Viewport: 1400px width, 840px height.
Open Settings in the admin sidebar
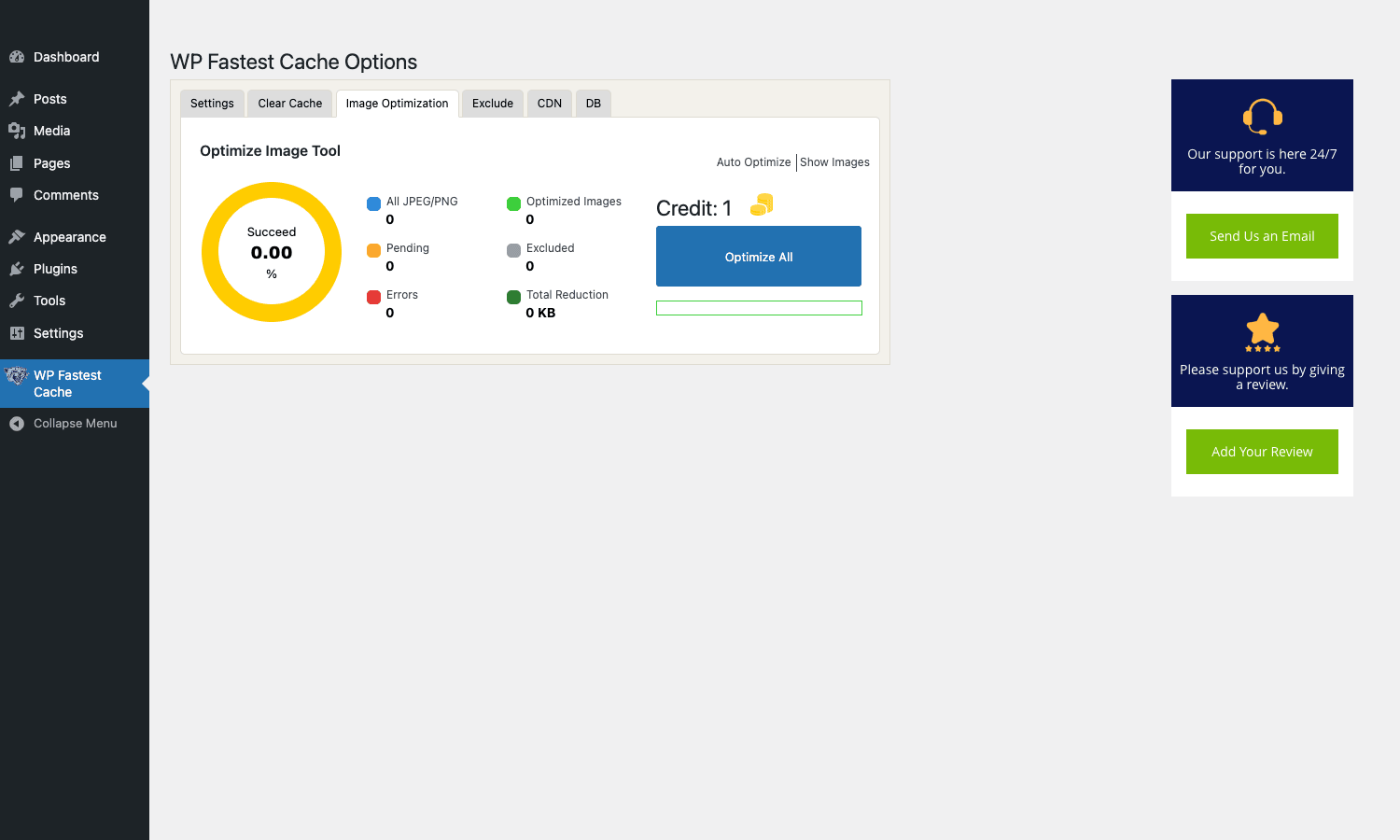tap(75, 333)
